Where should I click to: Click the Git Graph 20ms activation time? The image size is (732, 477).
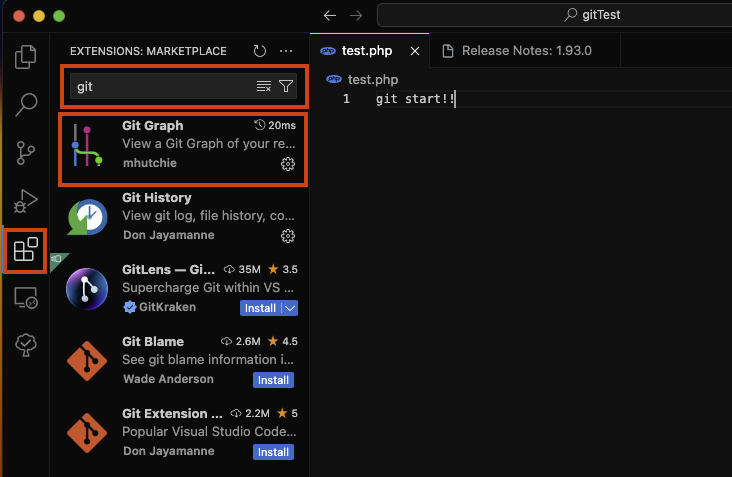[275, 125]
